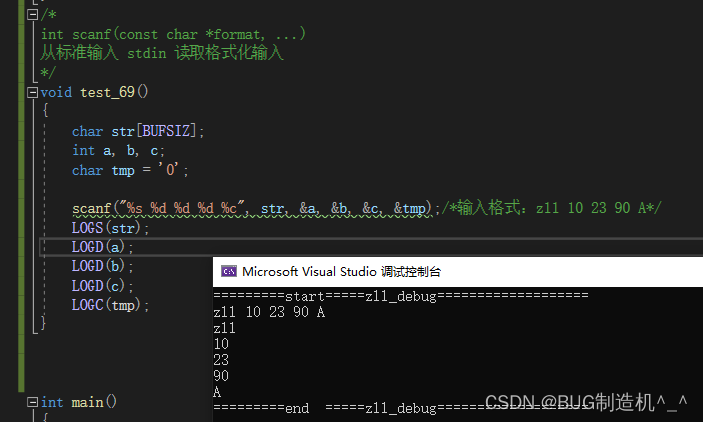703x422 pixels.
Task: Click the Microsoft Visual Studio console title
Action: pos(341,272)
